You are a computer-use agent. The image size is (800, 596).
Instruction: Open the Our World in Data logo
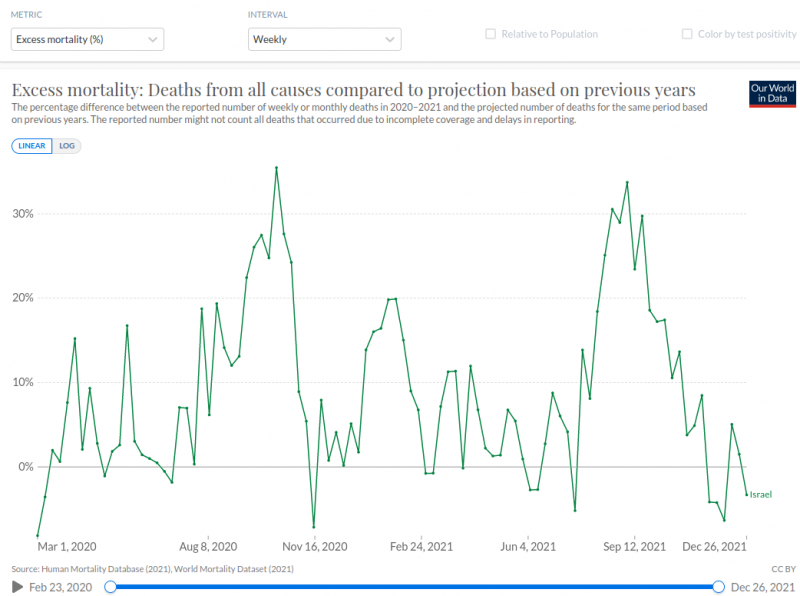coord(771,93)
